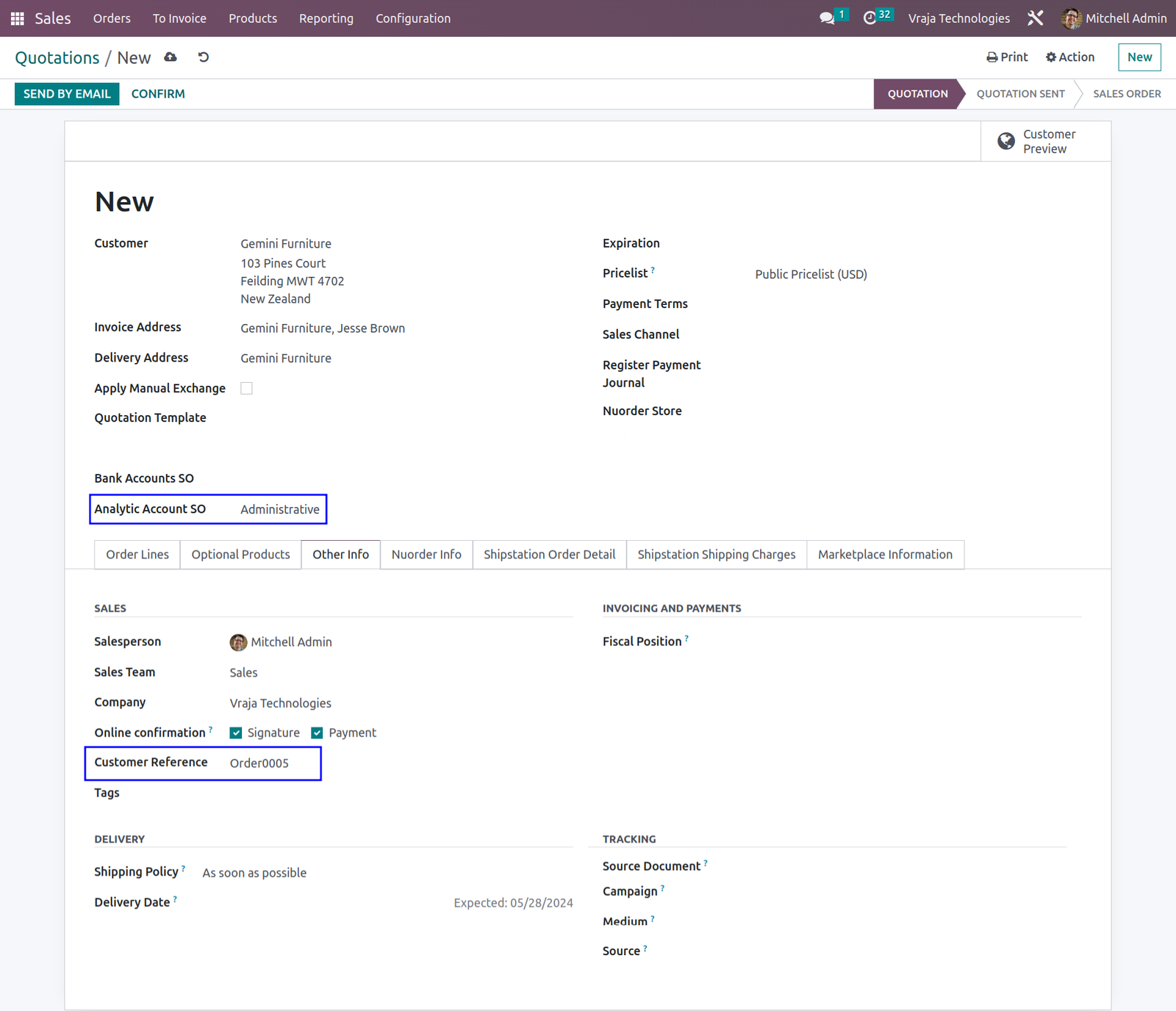Open the debug tools wrench icon
This screenshot has height=1011, width=1176.
[1035, 18]
